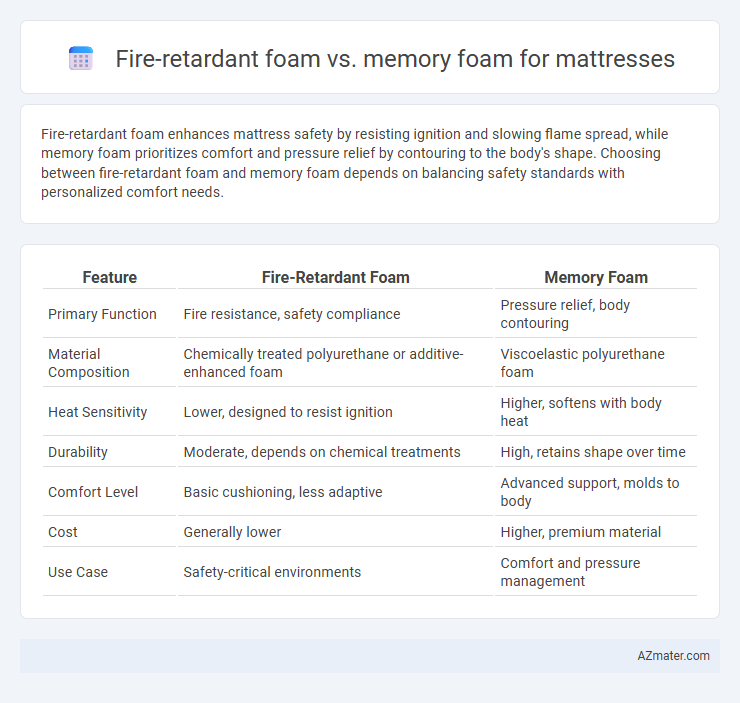Select the 'Heat Sensitivity' row label

(98, 412)
